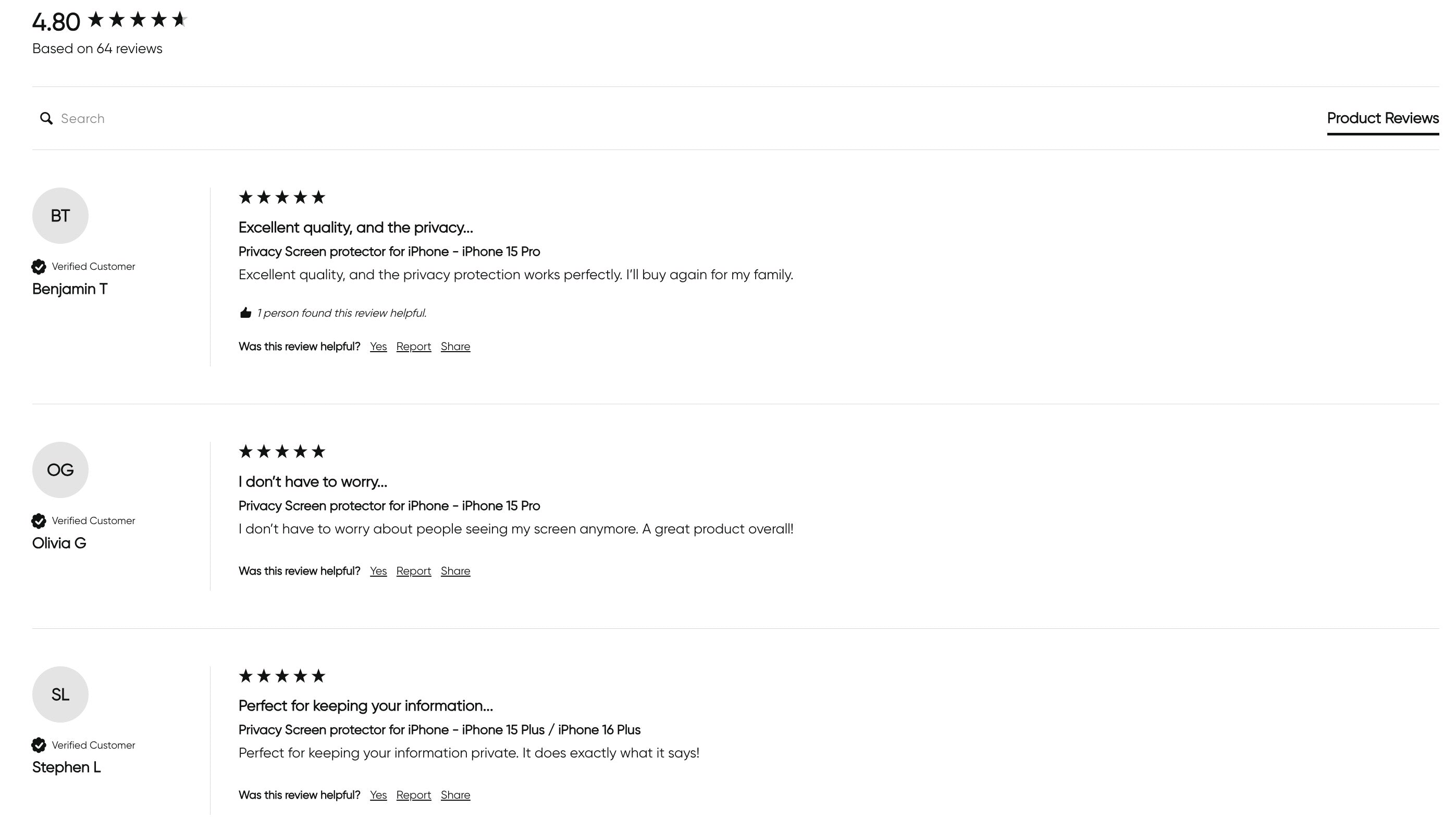
Task: Click Olivia G's verified customer badge
Action: 39,521
